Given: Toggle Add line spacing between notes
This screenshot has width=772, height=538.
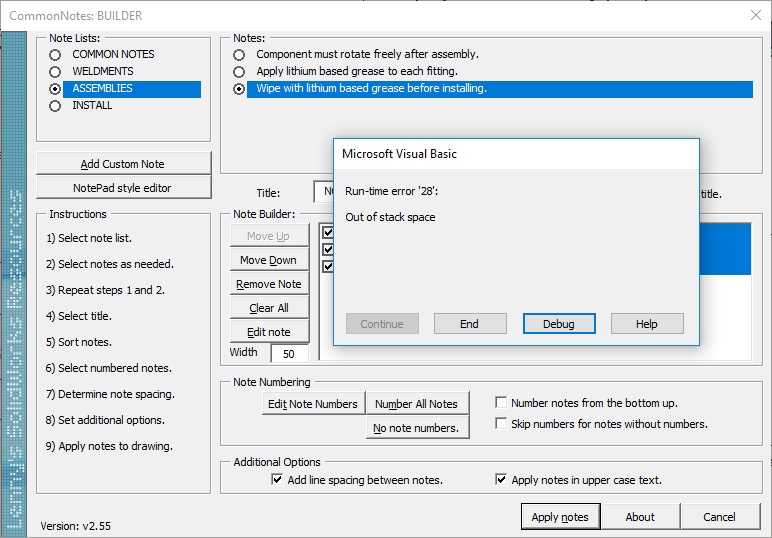Looking at the screenshot, I should pos(277,479).
